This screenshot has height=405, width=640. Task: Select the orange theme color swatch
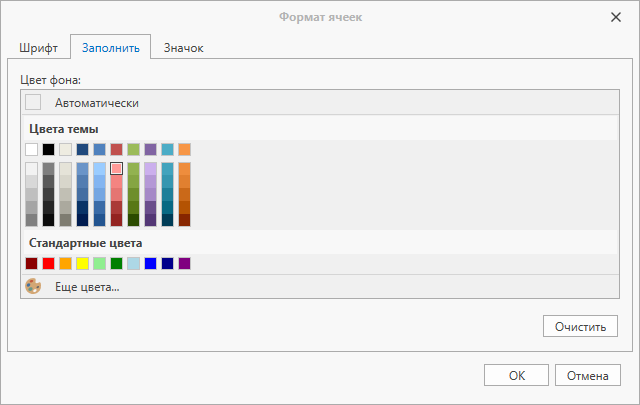pos(184,149)
